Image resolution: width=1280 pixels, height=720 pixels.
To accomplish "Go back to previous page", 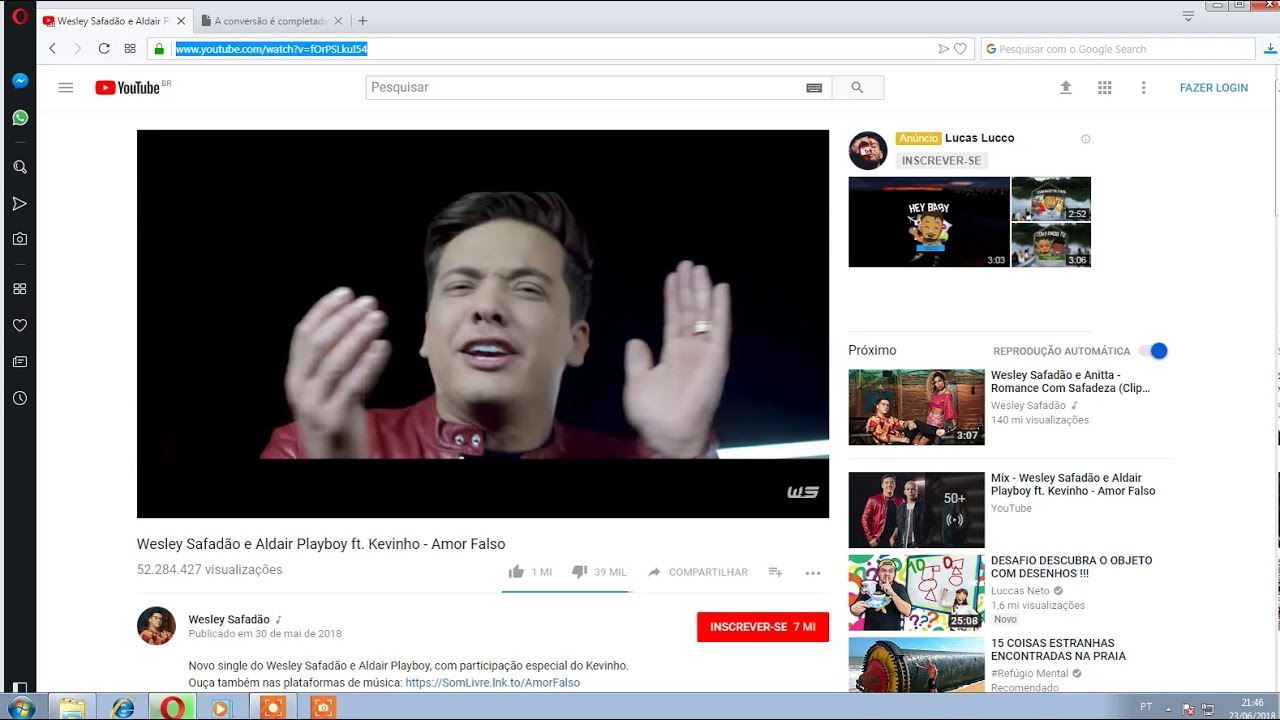I will point(53,48).
